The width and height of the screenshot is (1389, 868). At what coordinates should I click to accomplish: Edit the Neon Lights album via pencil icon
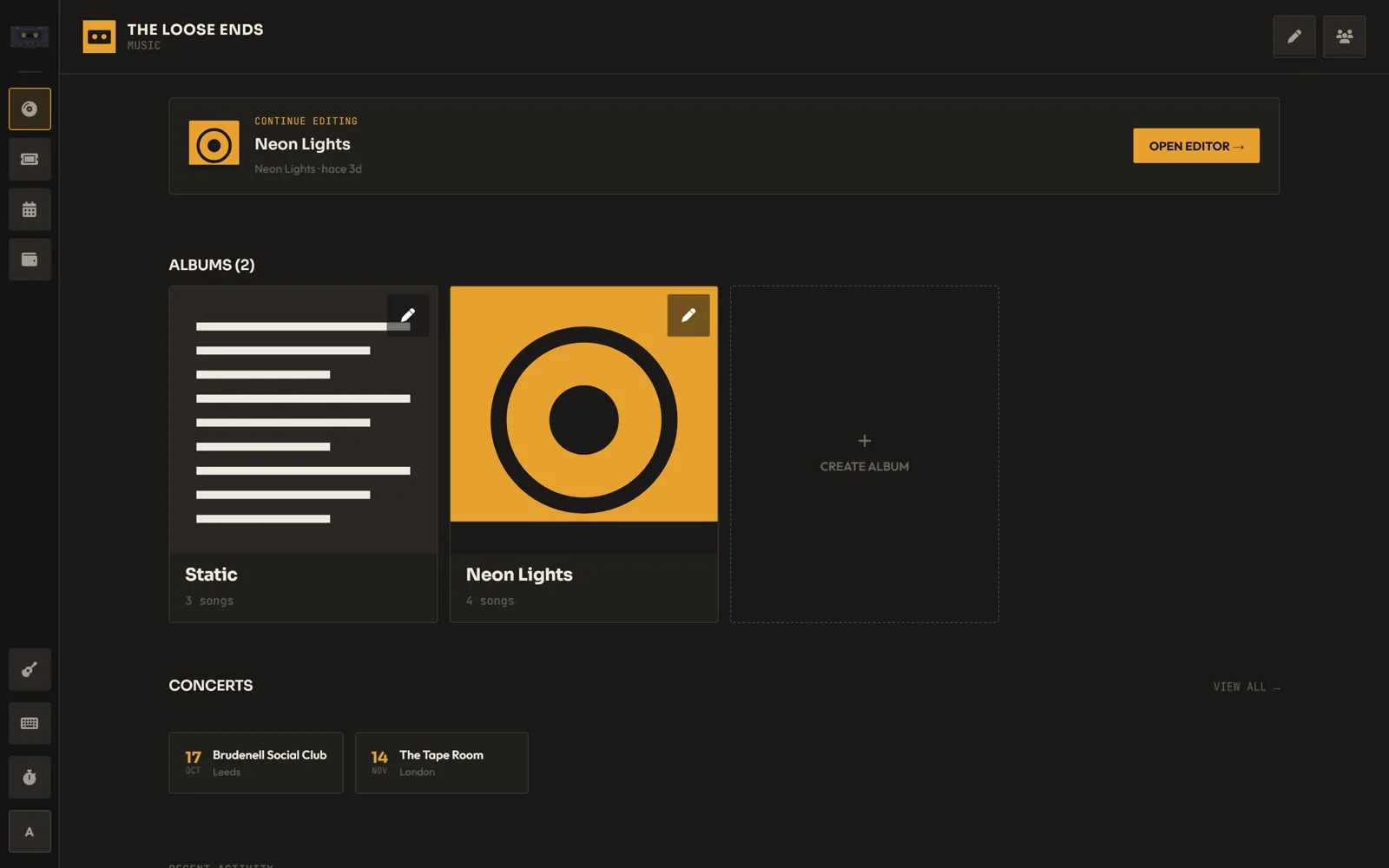pos(688,315)
